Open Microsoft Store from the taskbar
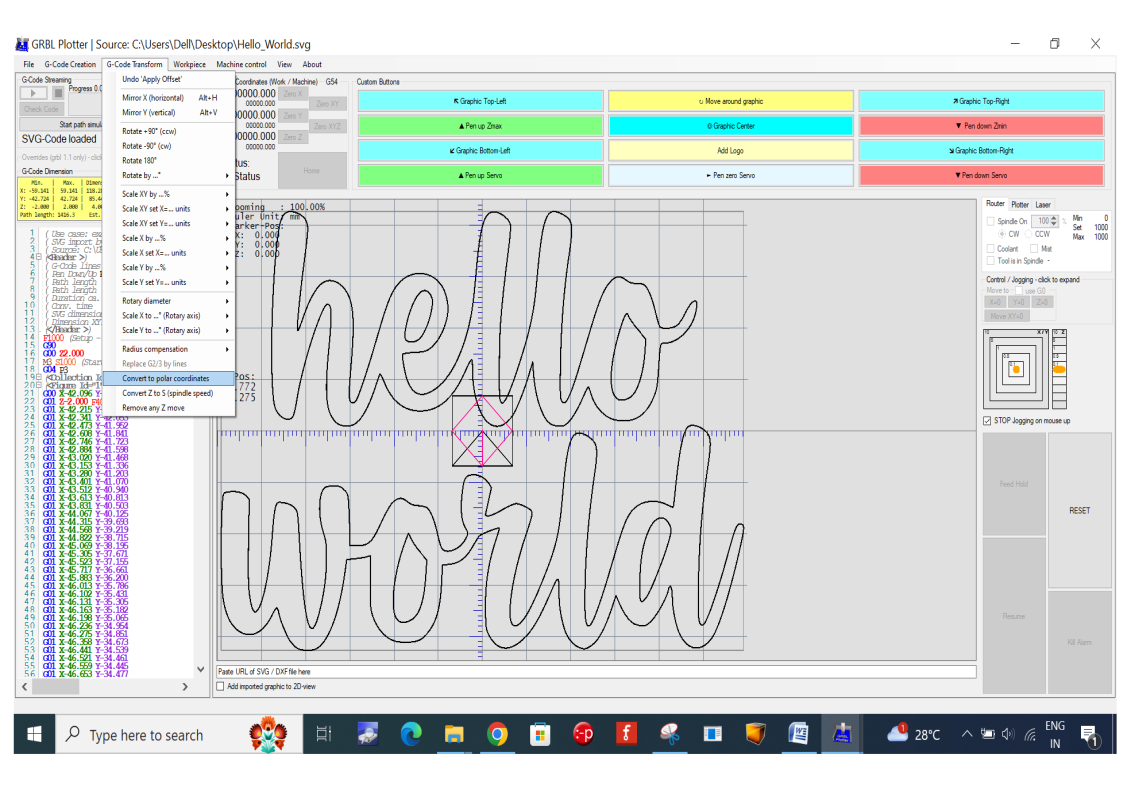Screen dimensions: 1123x794 tap(540, 734)
